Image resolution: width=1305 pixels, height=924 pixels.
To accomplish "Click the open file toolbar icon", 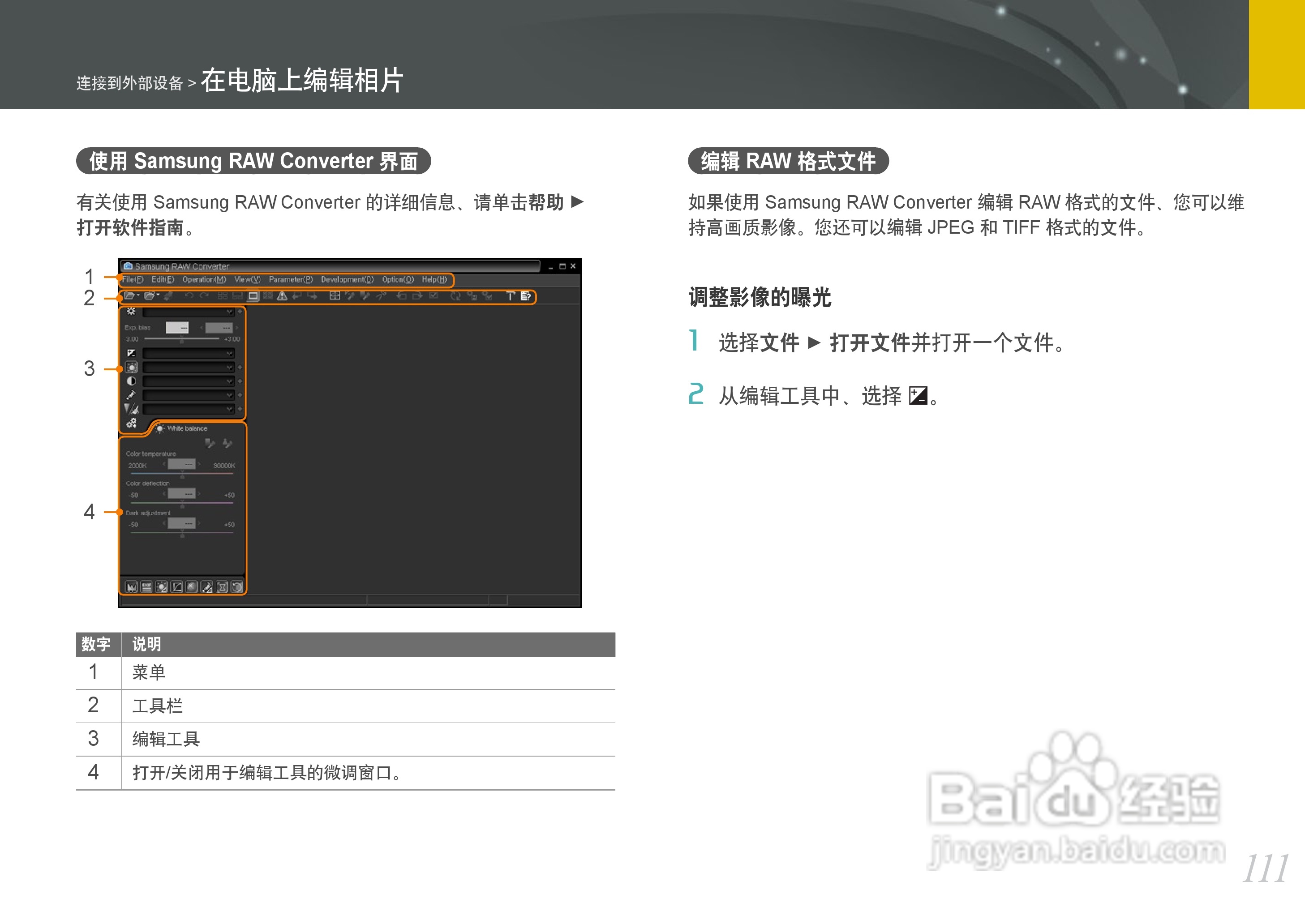I will [129, 296].
